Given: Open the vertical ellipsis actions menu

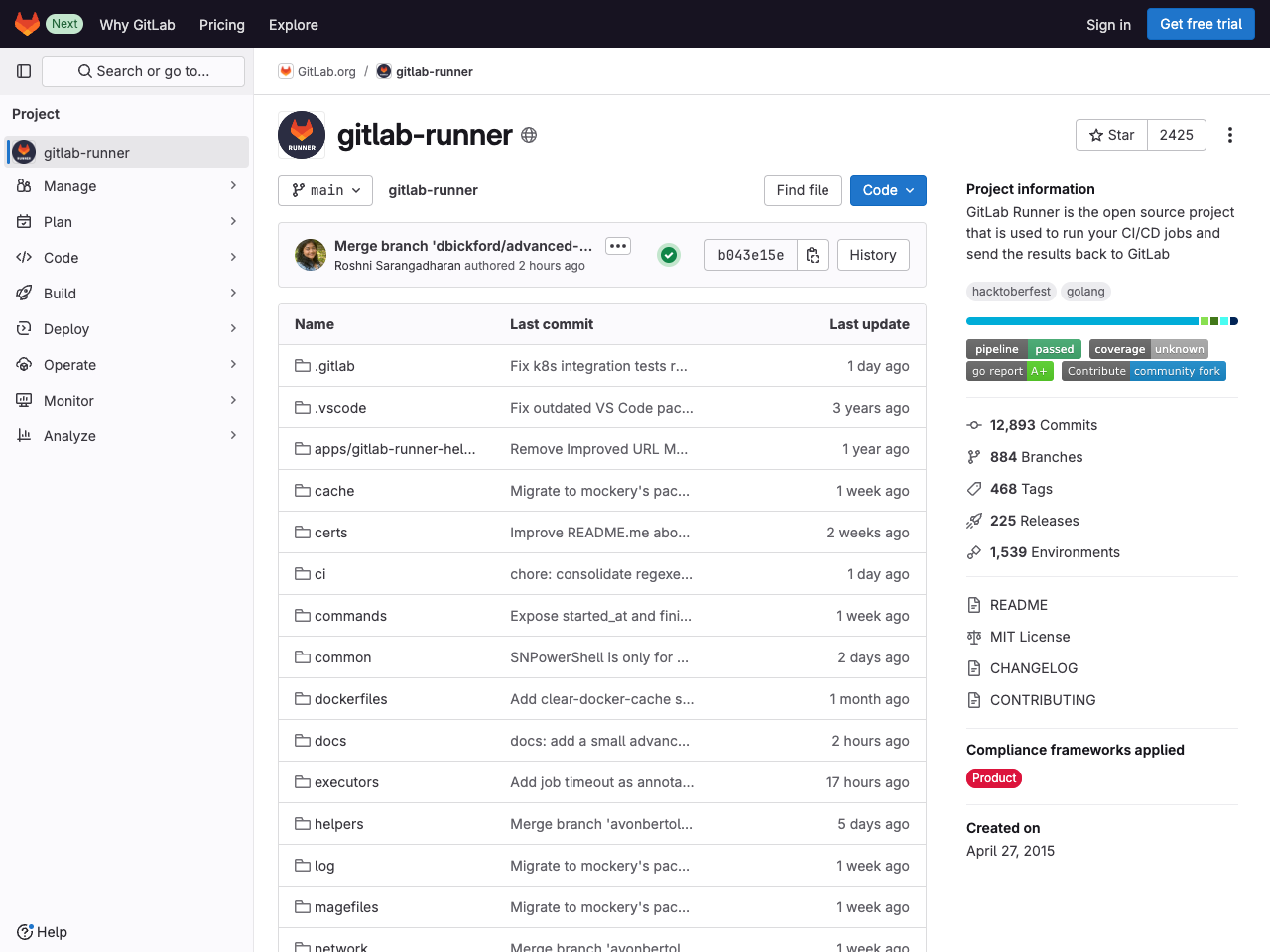Looking at the screenshot, I should [x=1230, y=135].
